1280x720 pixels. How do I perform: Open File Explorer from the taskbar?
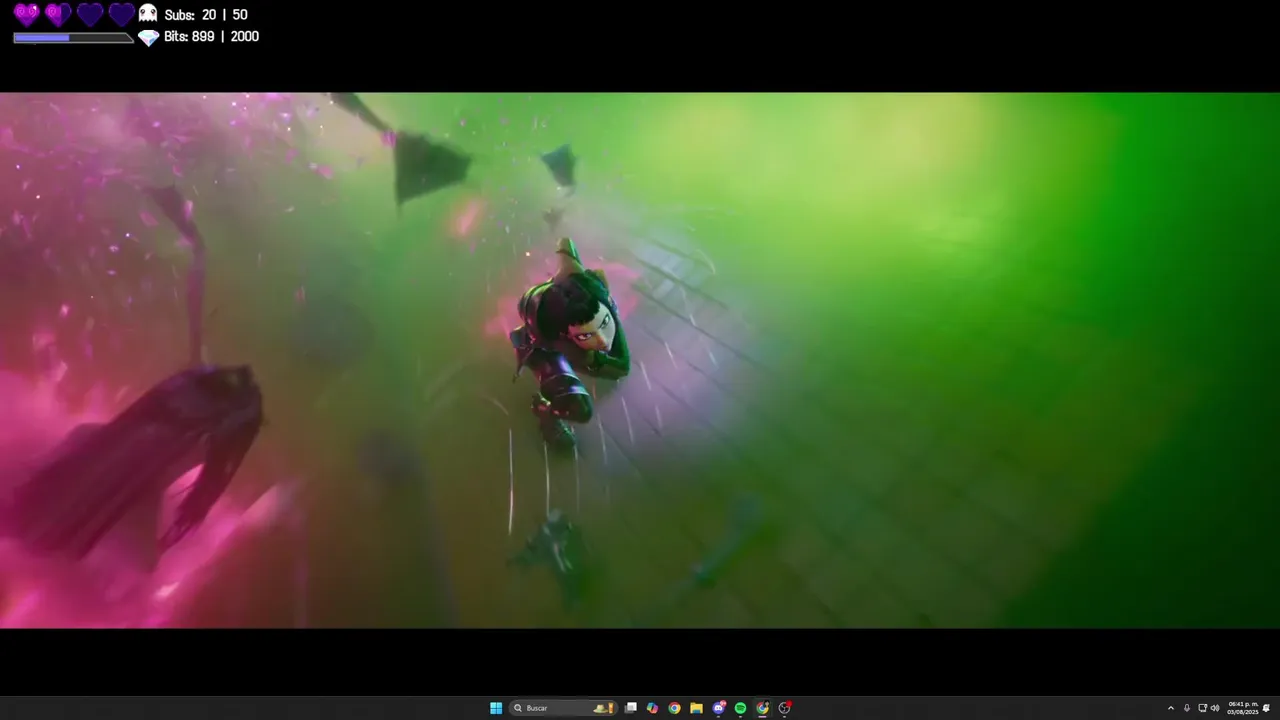click(697, 708)
